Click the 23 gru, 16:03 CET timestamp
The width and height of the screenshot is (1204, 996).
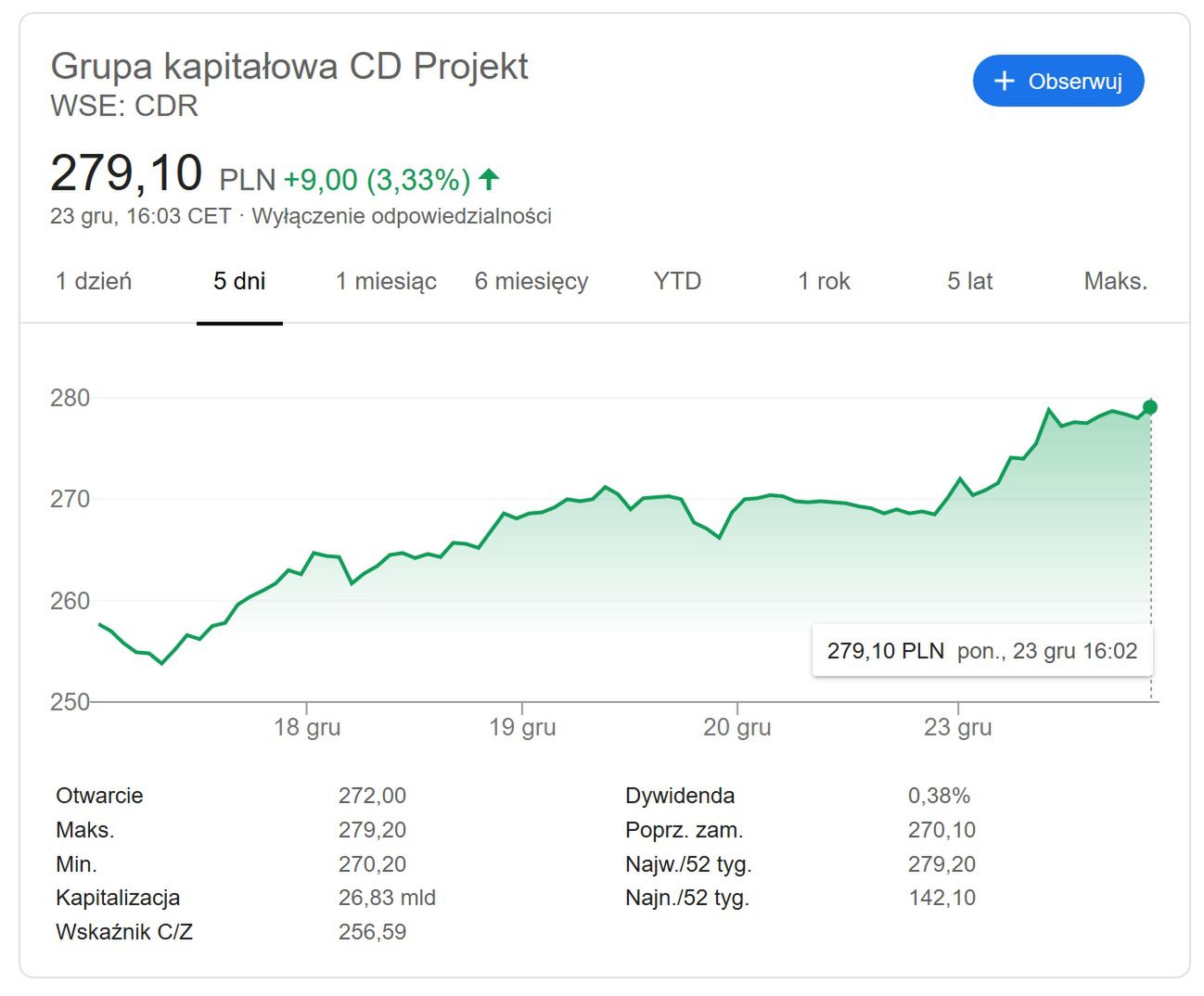click(x=140, y=216)
